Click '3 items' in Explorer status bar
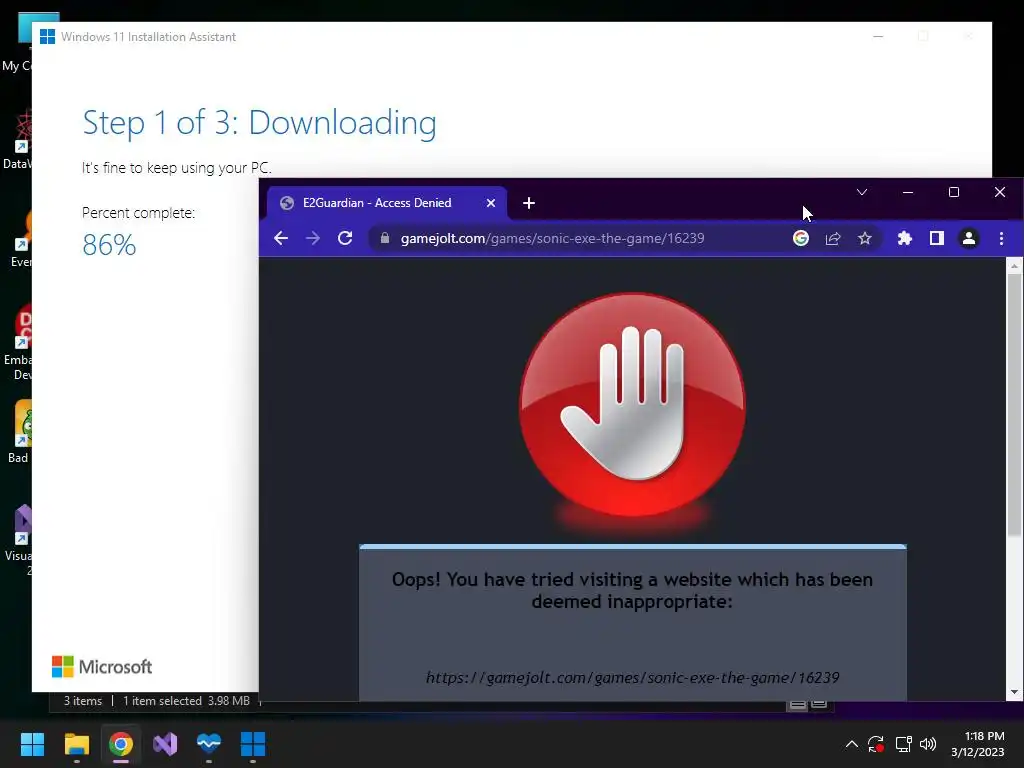Image resolution: width=1024 pixels, height=768 pixels. 83,701
